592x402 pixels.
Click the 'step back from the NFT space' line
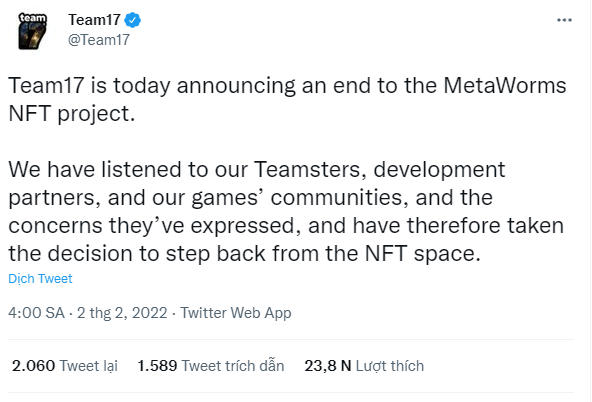pos(244,253)
